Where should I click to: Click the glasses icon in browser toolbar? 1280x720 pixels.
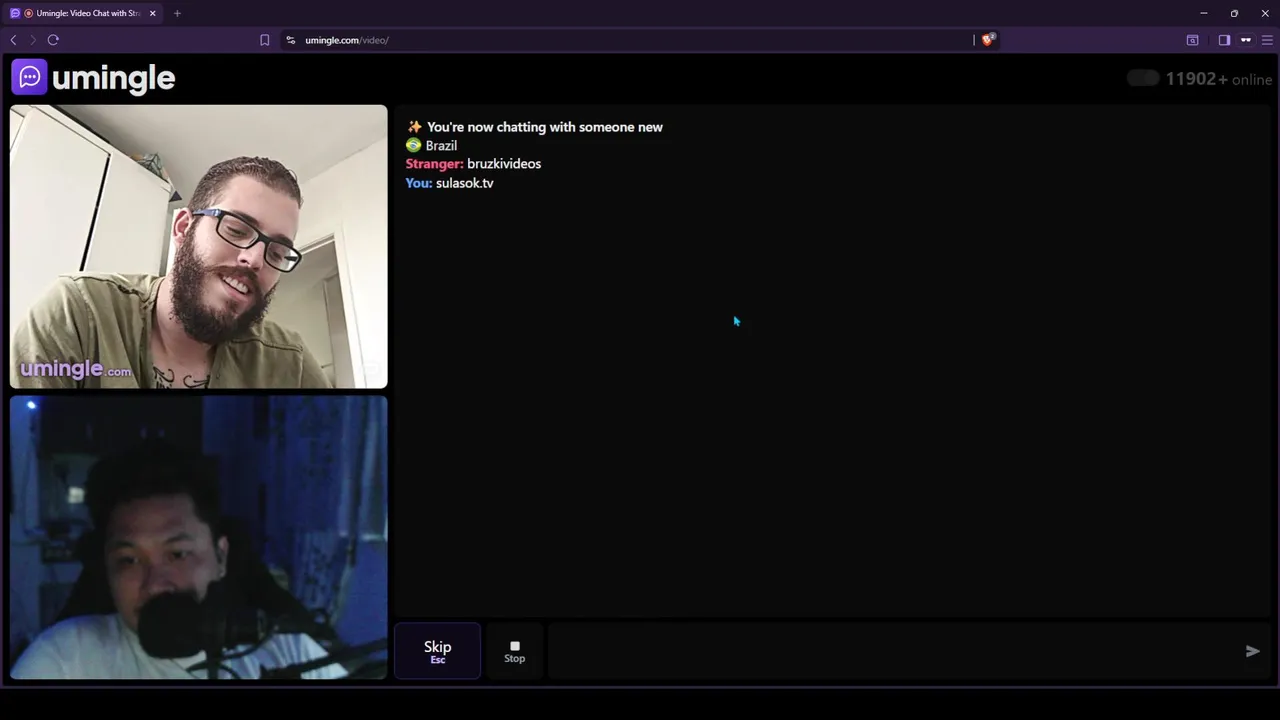tap(1246, 40)
